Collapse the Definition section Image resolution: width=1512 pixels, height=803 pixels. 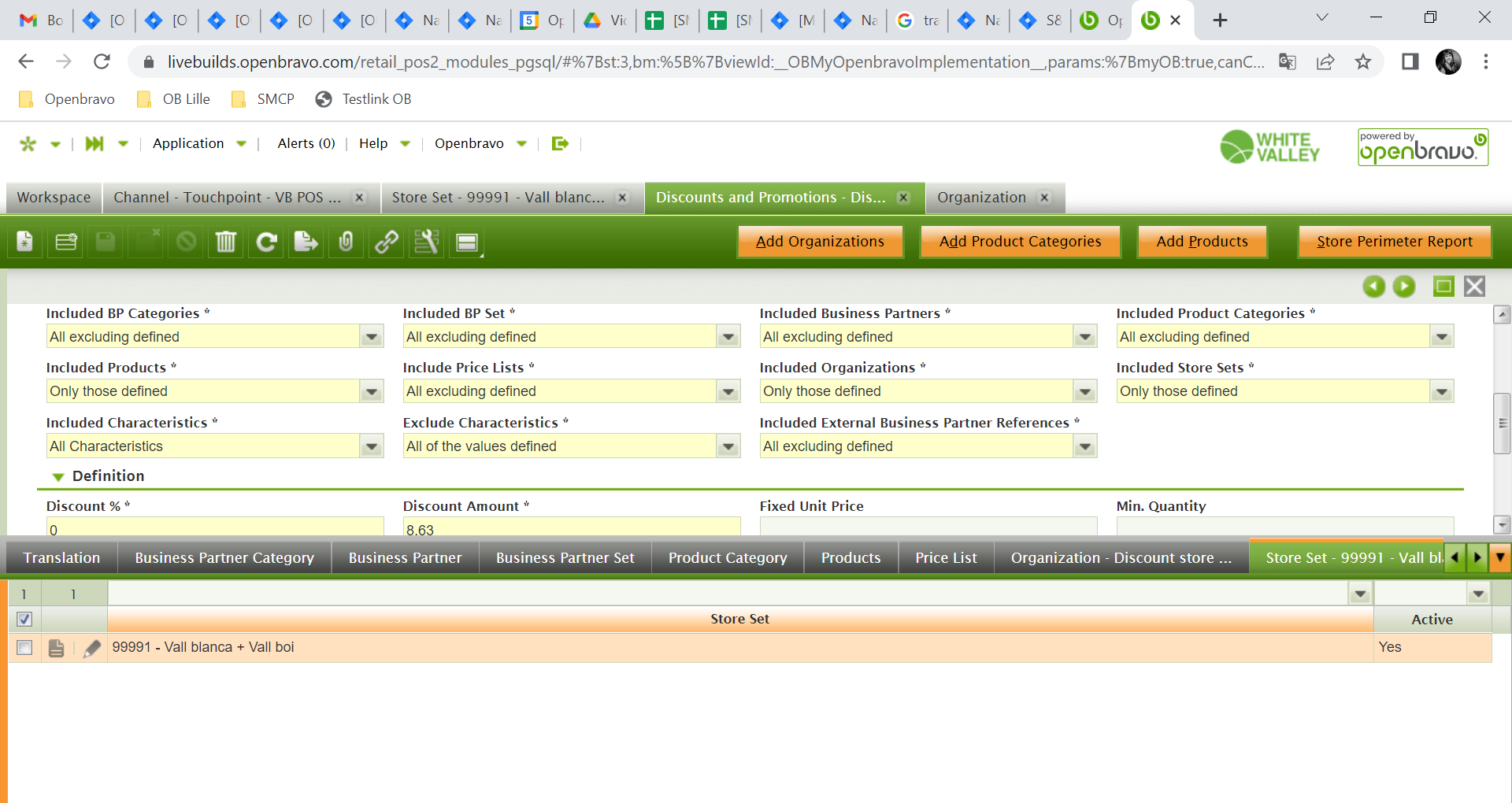pyautogui.click(x=58, y=476)
